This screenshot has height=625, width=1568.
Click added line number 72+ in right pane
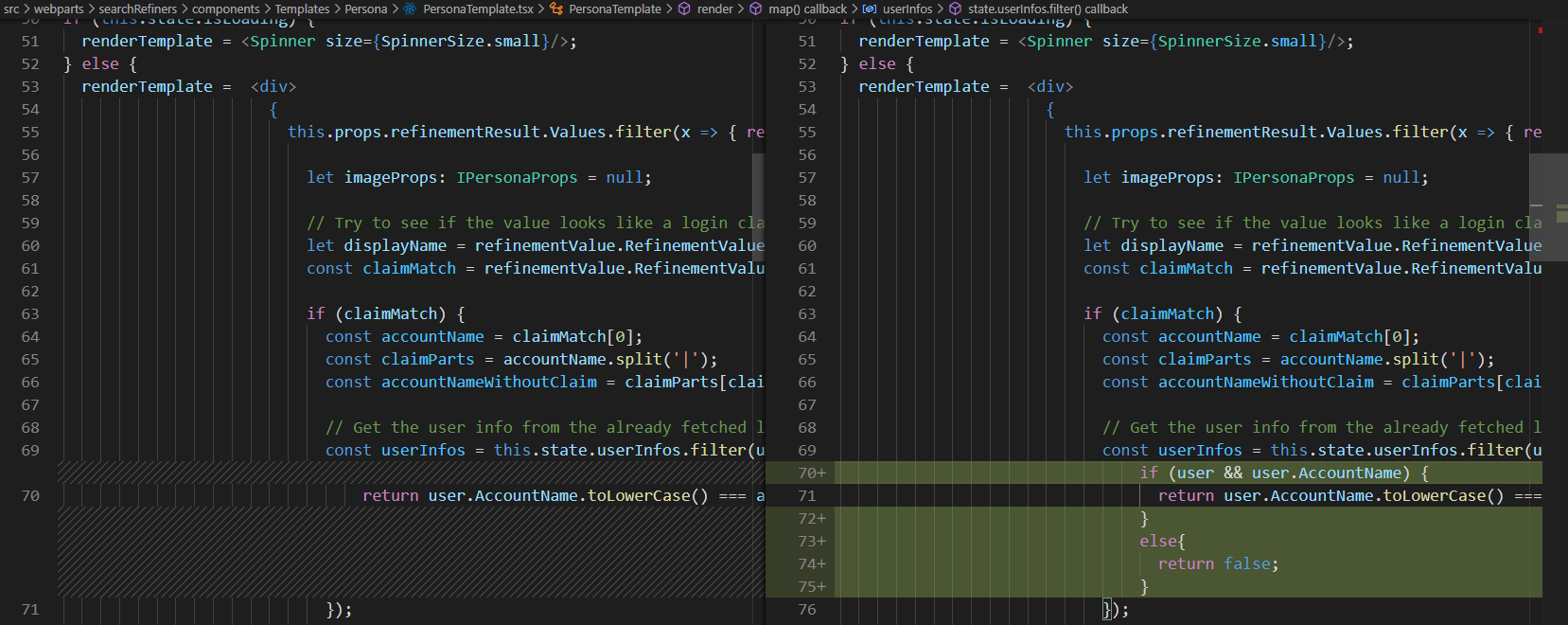point(812,518)
